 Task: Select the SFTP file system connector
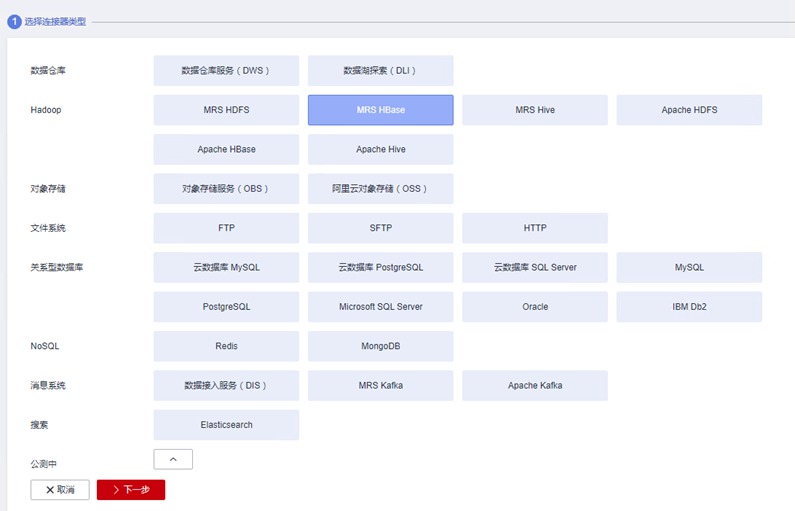tap(380, 228)
